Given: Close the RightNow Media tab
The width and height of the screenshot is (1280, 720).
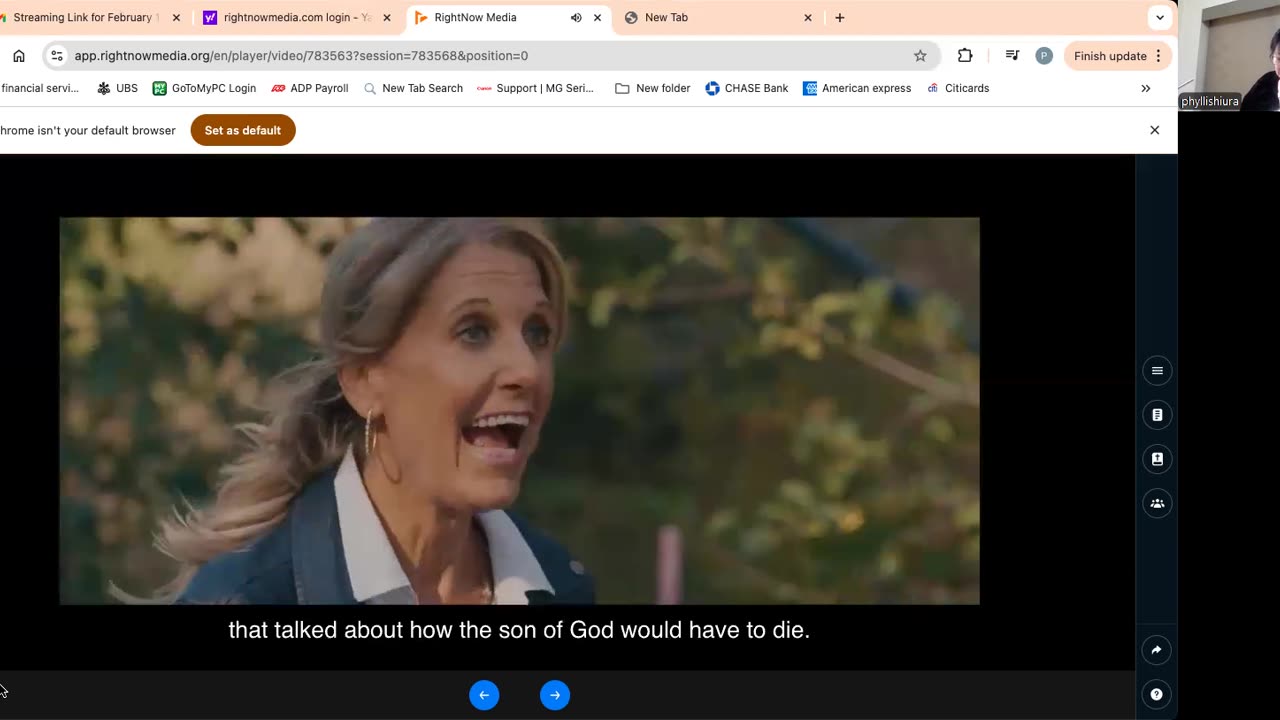Looking at the screenshot, I should pos(598,18).
